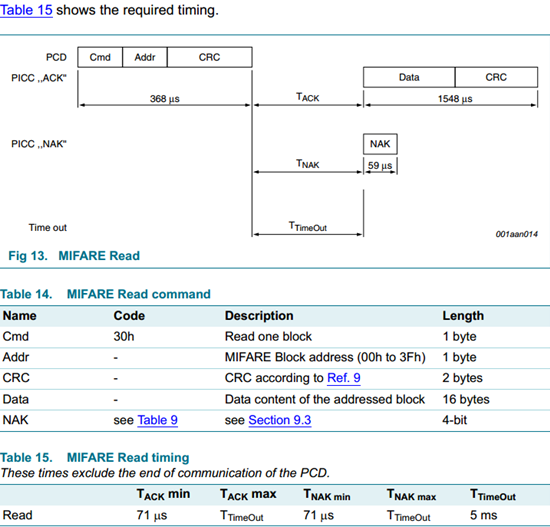The height and width of the screenshot is (527, 550).
Task: Click the 'TNAK max' column header
Action: coord(411,495)
